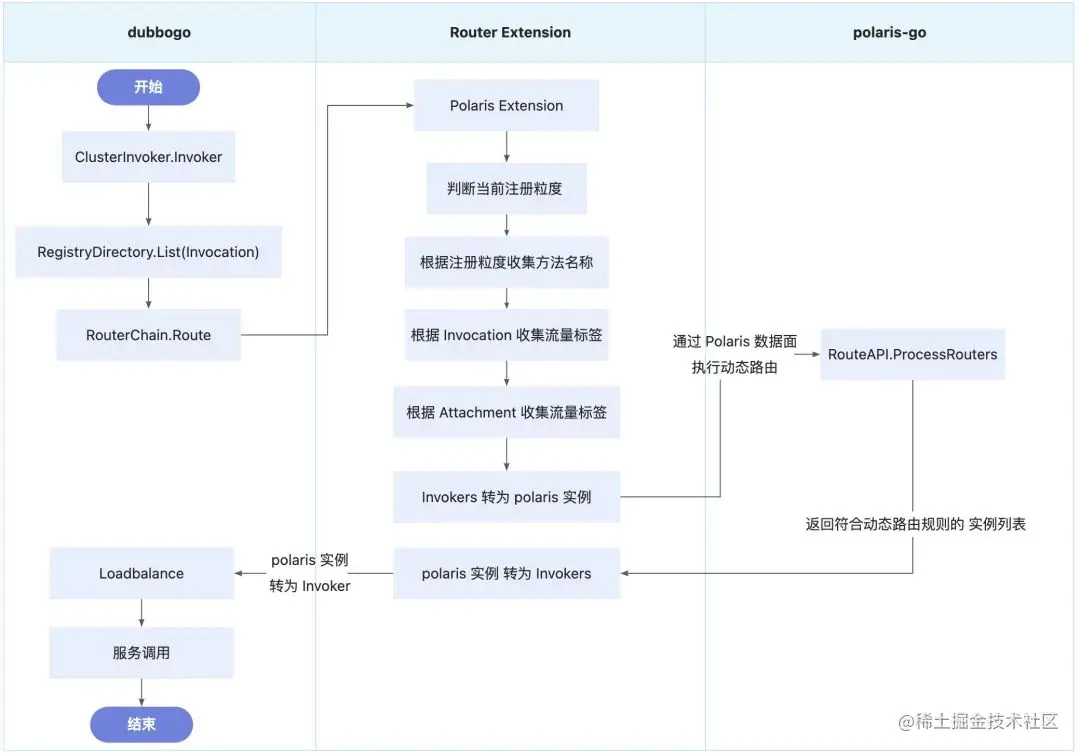
Task: Click the polaris-go lane header
Action: pos(889,32)
